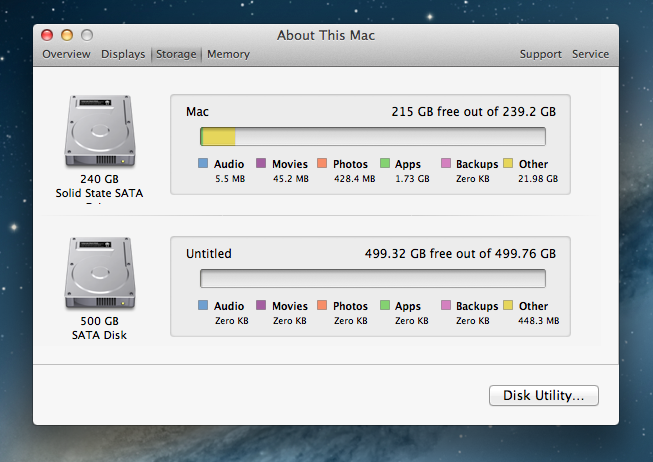Click the 500 GB SATA Disk icon
The width and height of the screenshot is (653, 462).
(100, 273)
